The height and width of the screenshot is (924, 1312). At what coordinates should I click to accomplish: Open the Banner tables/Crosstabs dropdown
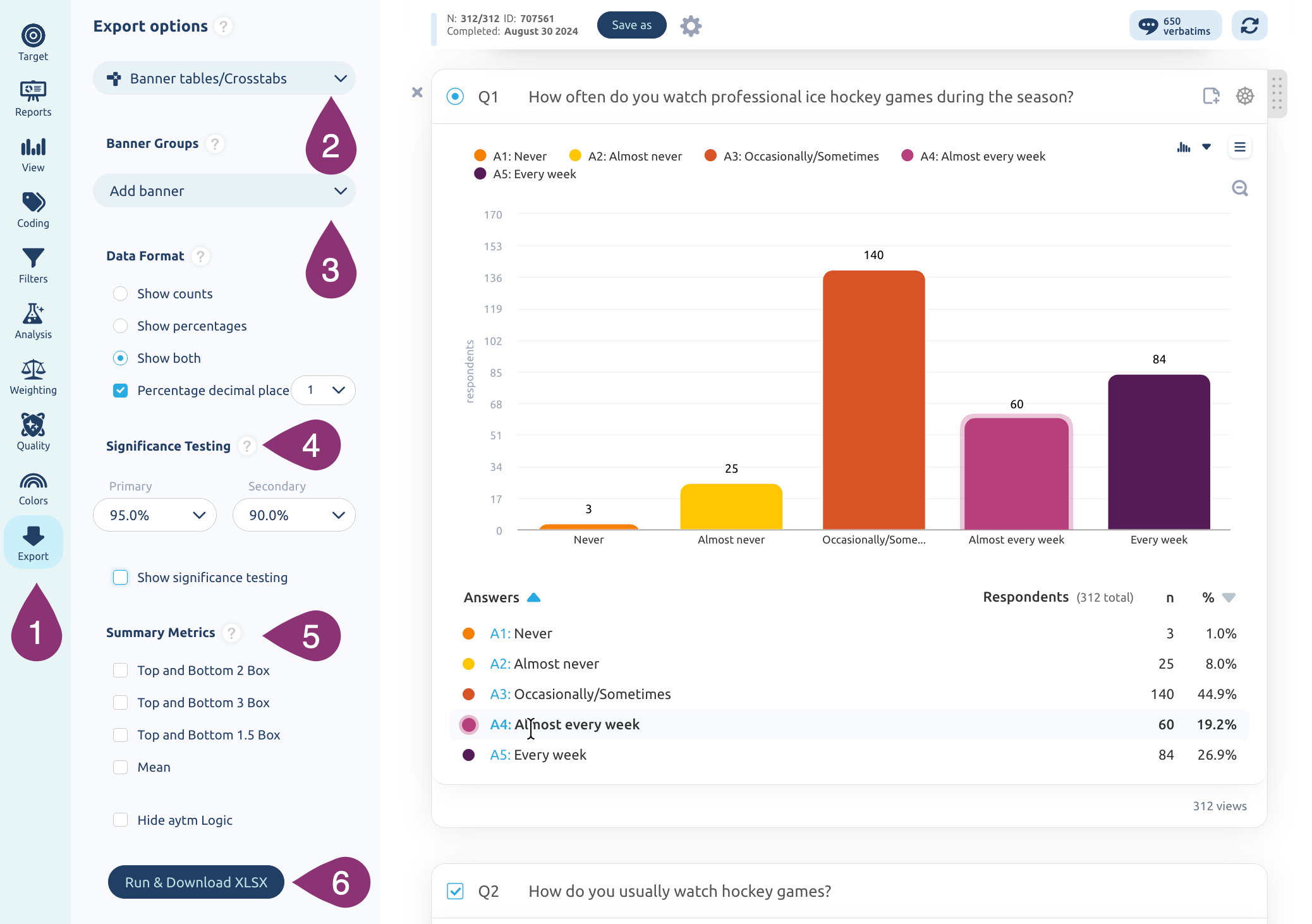(x=224, y=78)
